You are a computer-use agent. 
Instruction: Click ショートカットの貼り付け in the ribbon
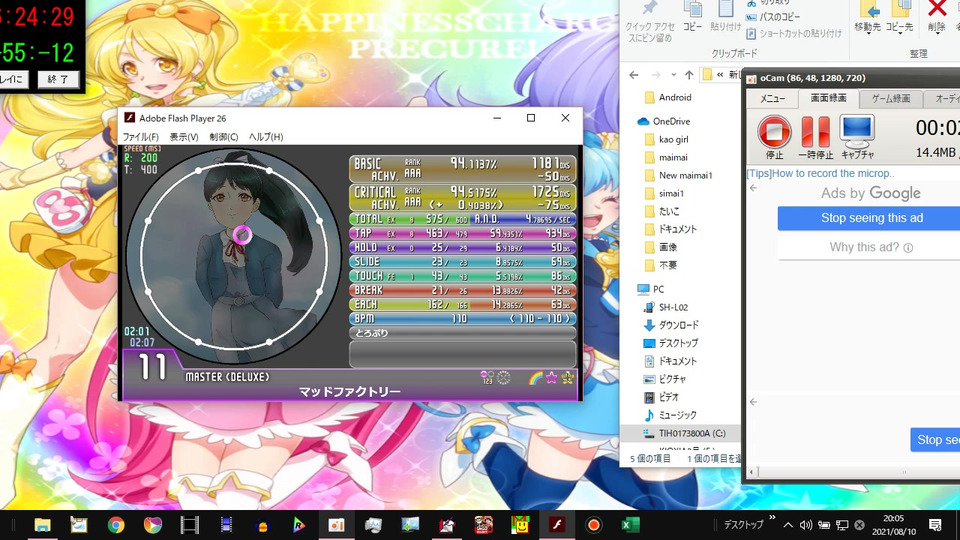point(794,33)
